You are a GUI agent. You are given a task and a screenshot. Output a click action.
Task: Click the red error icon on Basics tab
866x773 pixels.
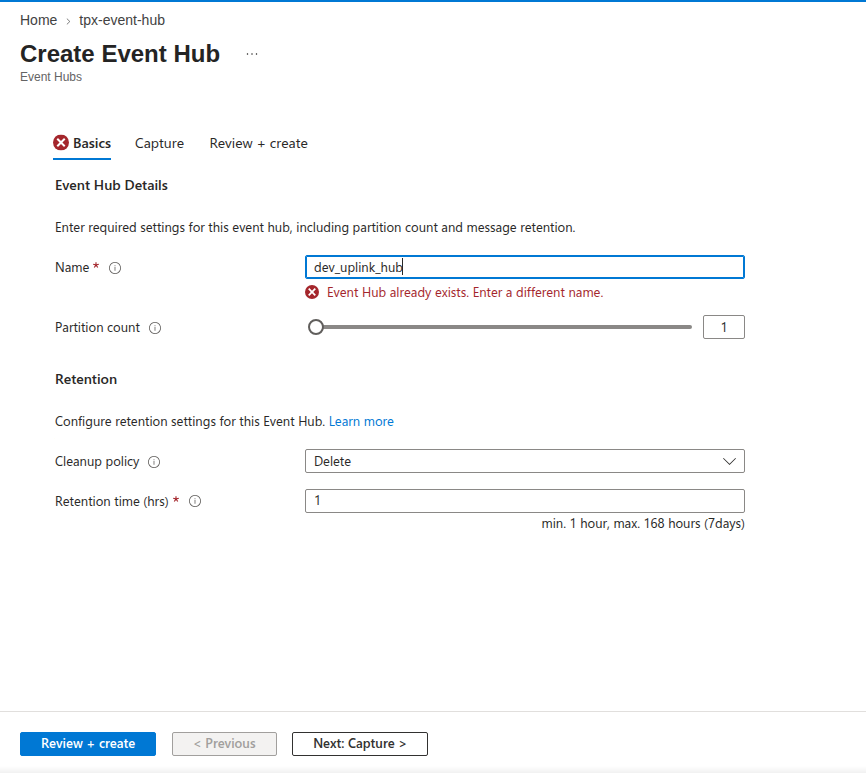pyautogui.click(x=61, y=143)
